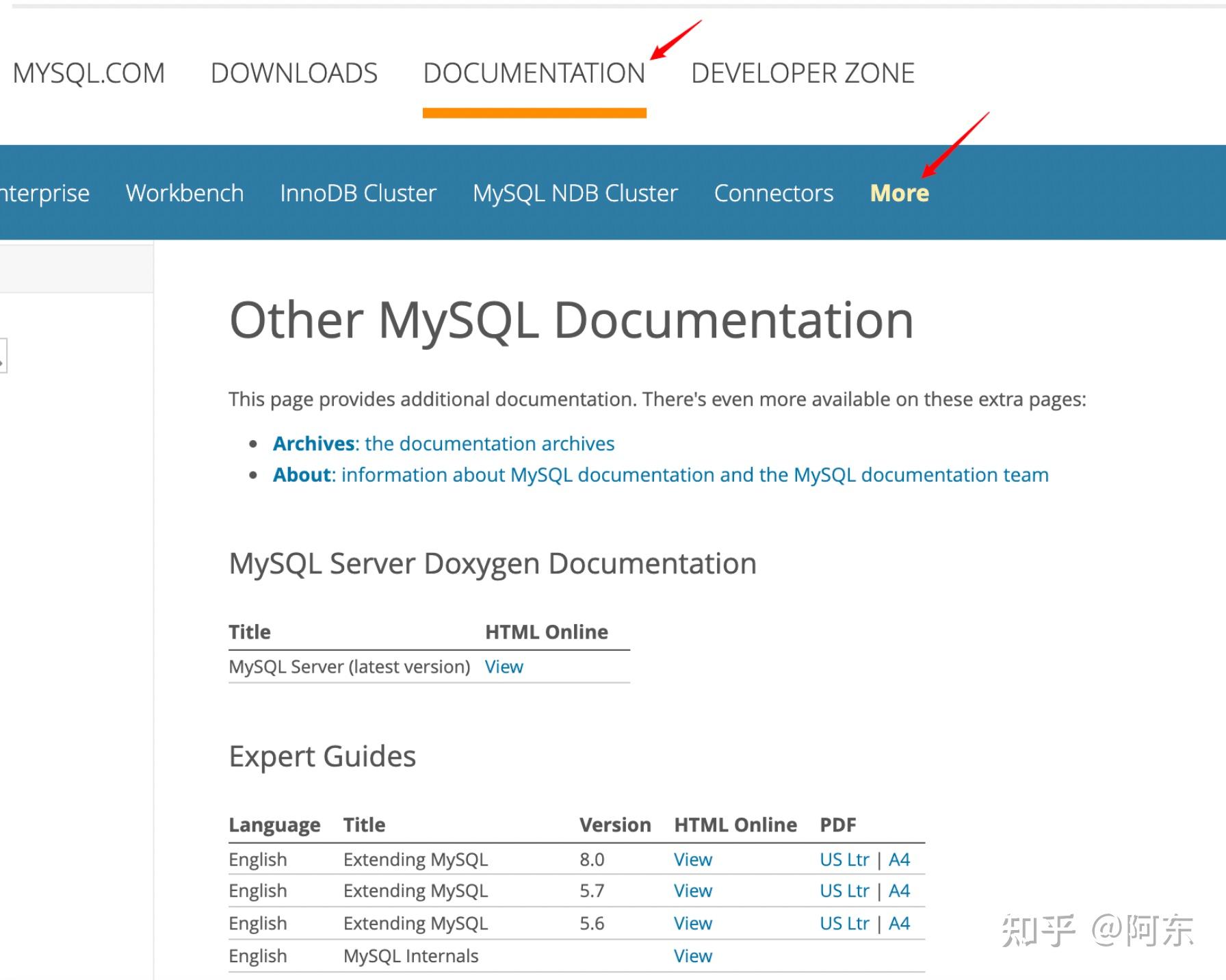Click the "This page provides additional documentation" paragraph

point(657,399)
